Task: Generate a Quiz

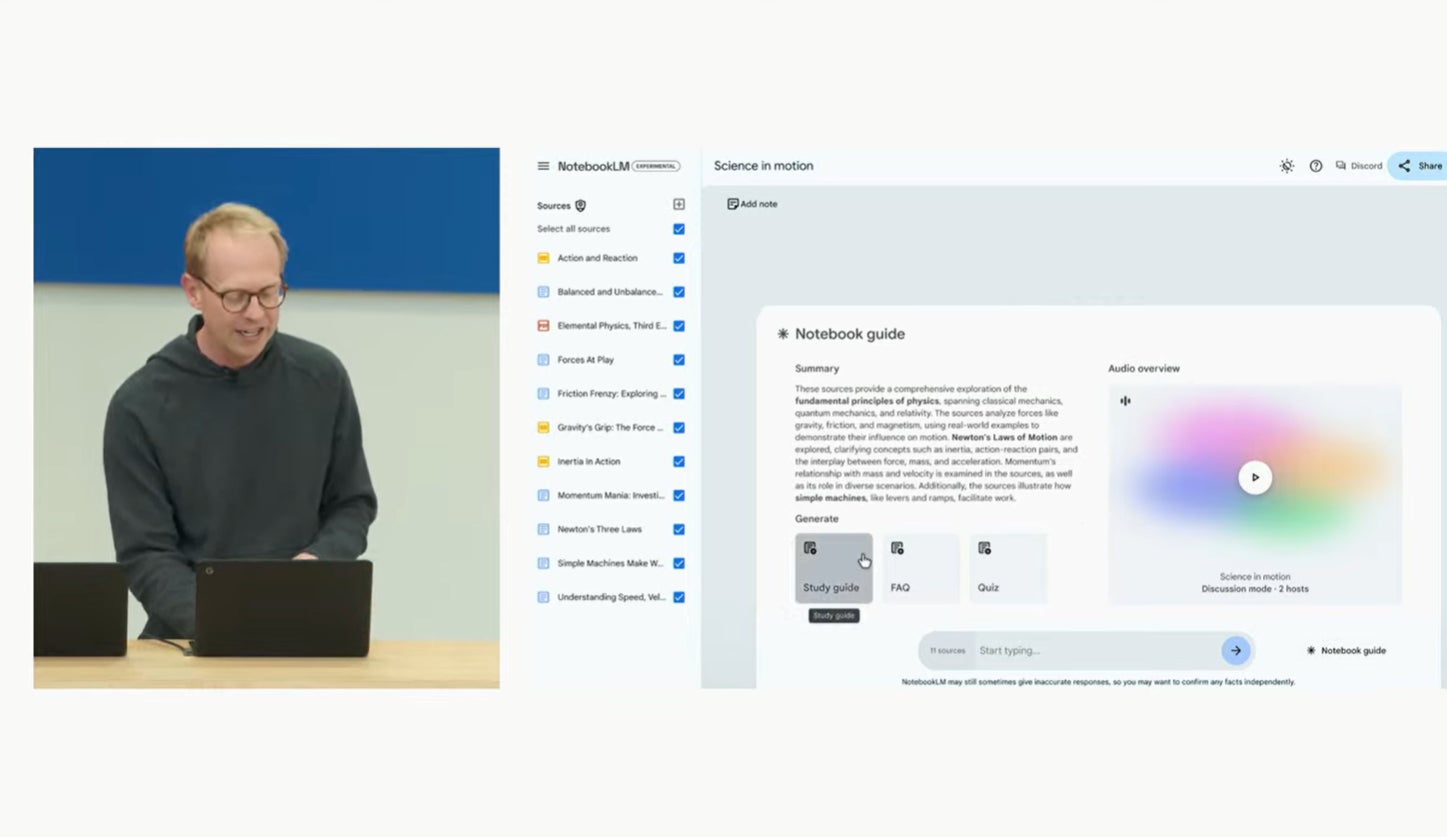Action: pos(1007,568)
